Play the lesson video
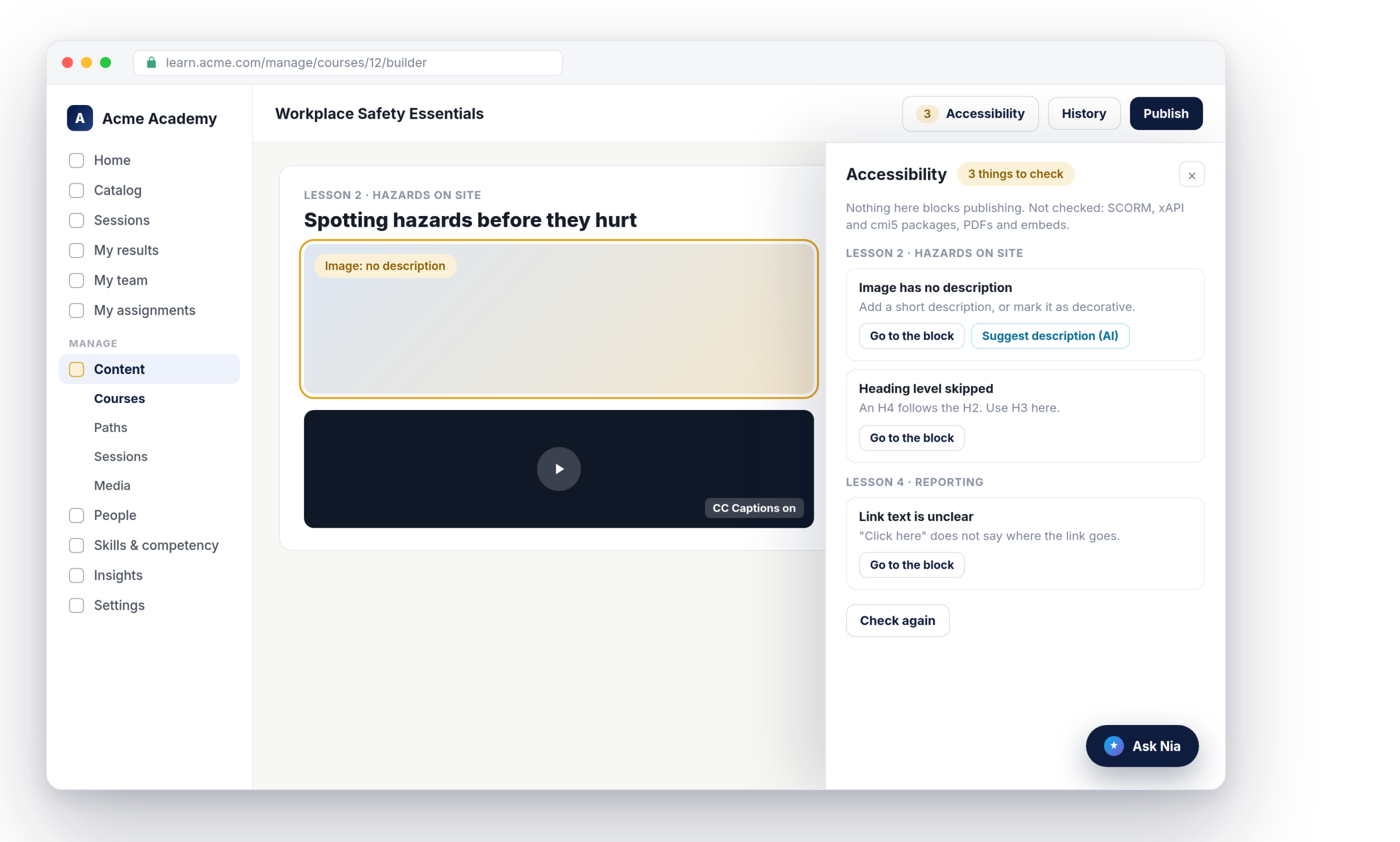Image resolution: width=1400 pixels, height=842 pixels. [559, 469]
